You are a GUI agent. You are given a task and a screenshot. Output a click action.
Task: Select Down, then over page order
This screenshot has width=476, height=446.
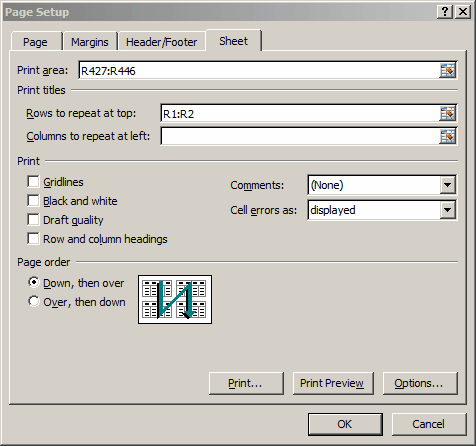34,283
